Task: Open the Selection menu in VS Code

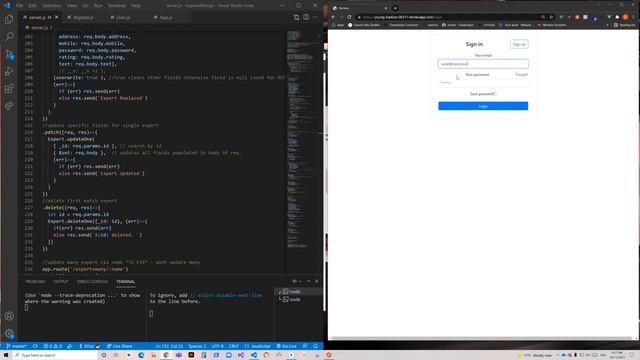Action: tap(52, 6)
